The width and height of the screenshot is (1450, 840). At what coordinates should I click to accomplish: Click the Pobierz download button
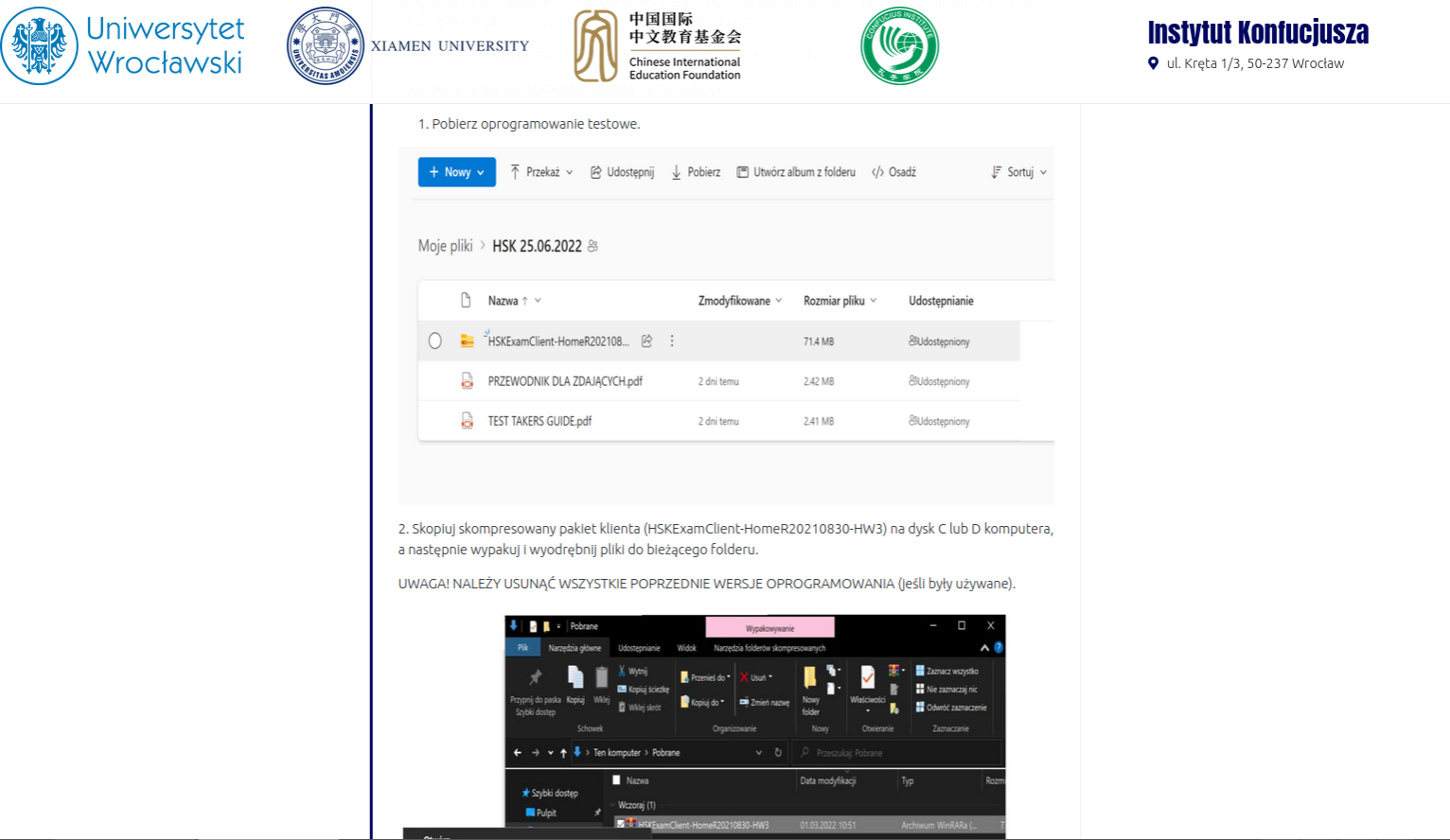coord(696,172)
